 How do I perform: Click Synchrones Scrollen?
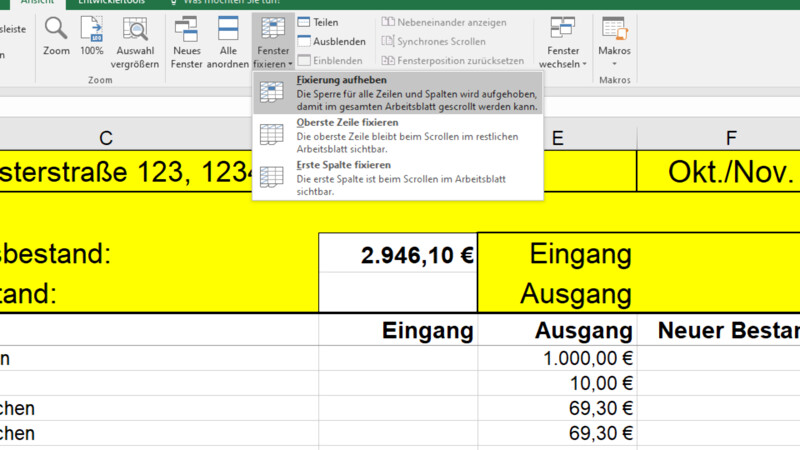pos(434,41)
